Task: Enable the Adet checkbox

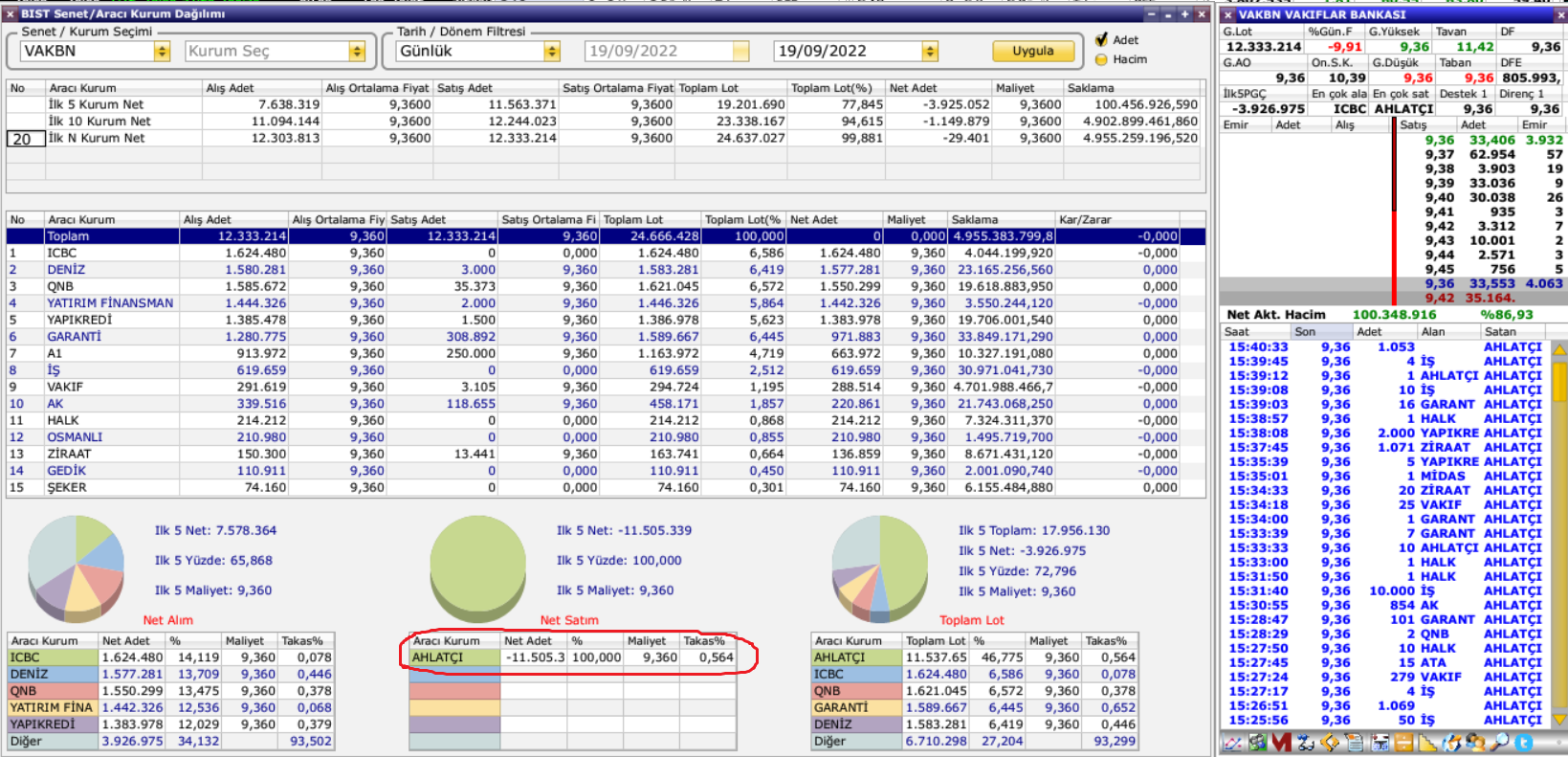Action: pos(1101,39)
